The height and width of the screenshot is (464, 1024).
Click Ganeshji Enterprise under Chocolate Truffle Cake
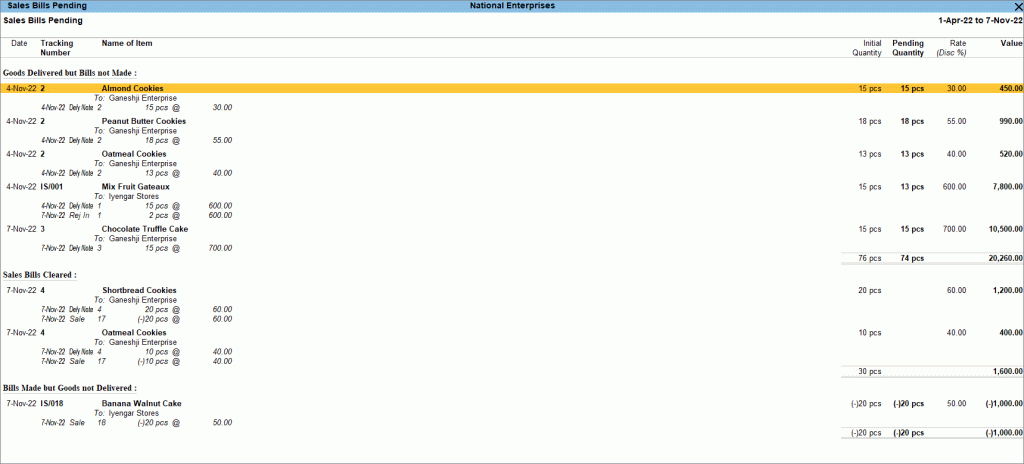click(142, 239)
